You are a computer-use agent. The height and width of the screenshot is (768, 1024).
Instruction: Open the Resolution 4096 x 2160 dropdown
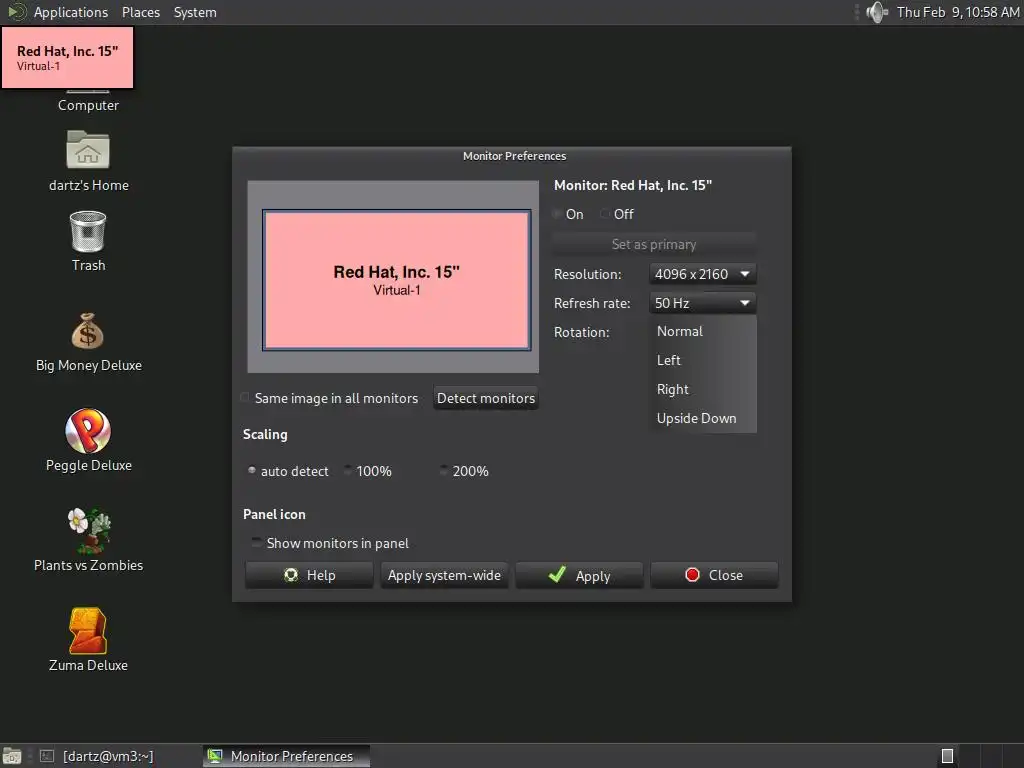(x=703, y=274)
